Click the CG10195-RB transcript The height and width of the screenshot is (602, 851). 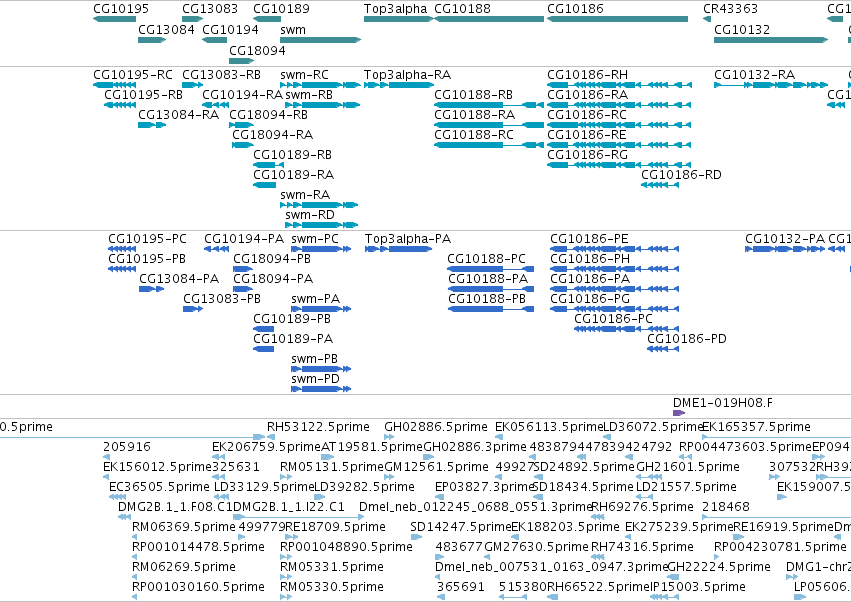pos(120,105)
